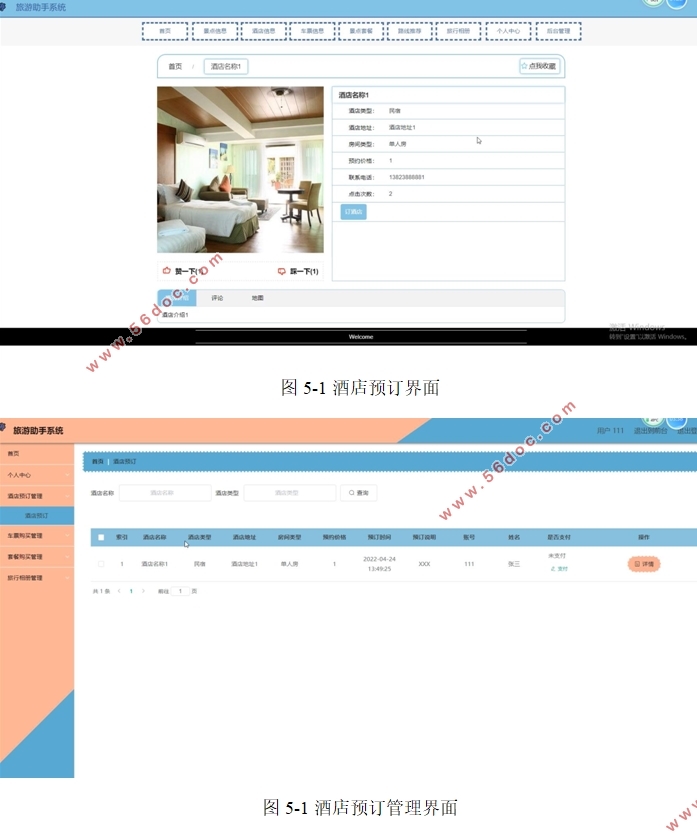Expand 车票购买管理 sidebar menu

[36, 536]
